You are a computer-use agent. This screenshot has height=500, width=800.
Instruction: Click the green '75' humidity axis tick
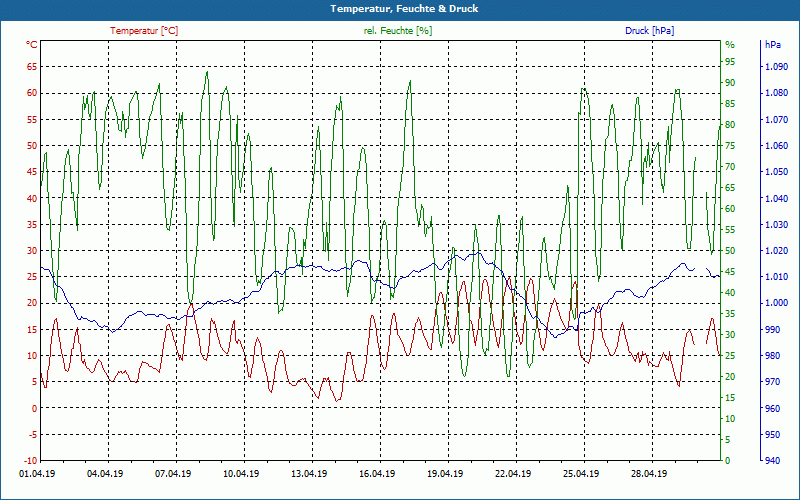[x=730, y=145]
